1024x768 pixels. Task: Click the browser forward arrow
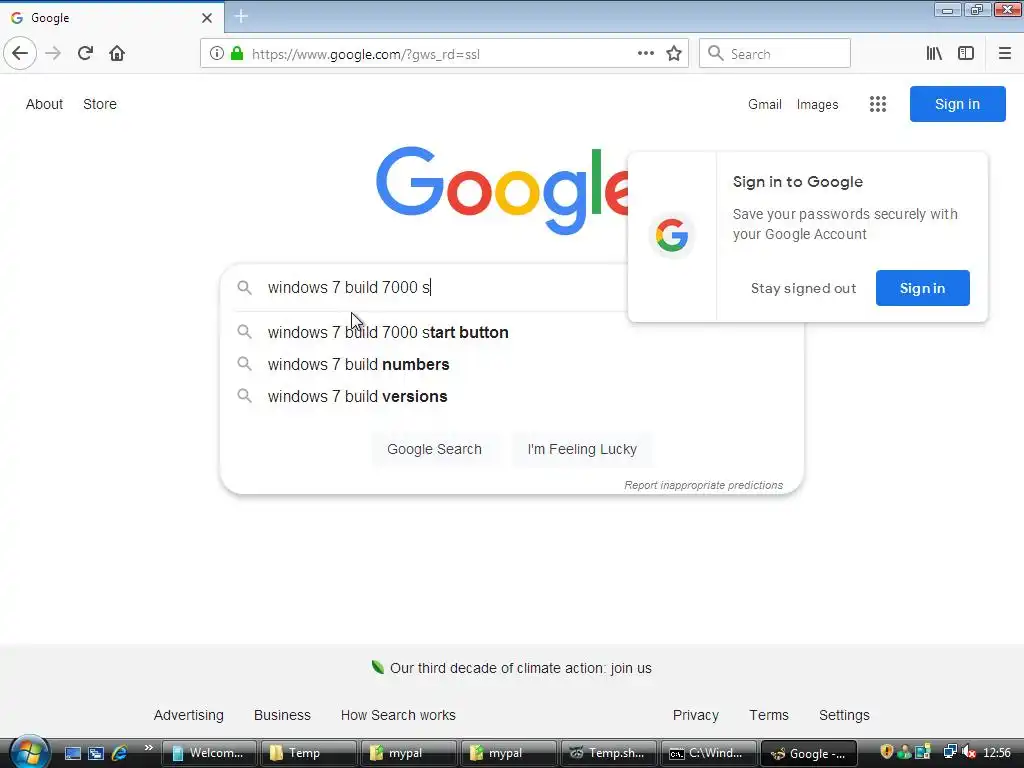pyautogui.click(x=53, y=54)
